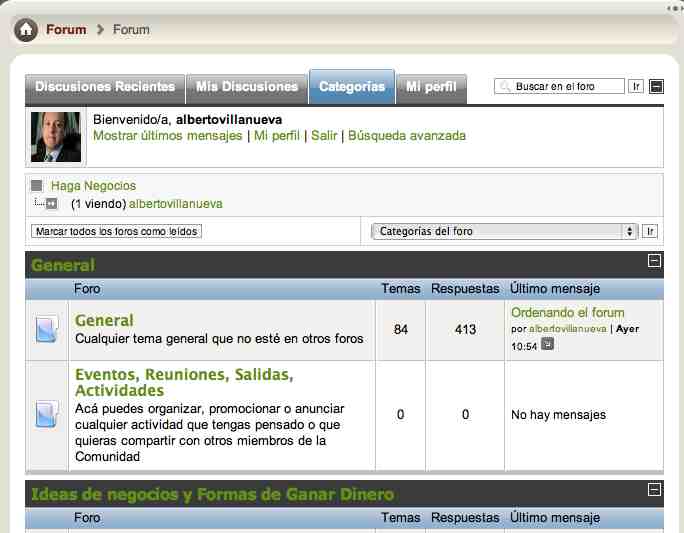Screen dimensions: 684x533
Task: Open Ordenando el forum last message
Action: tap(568, 313)
